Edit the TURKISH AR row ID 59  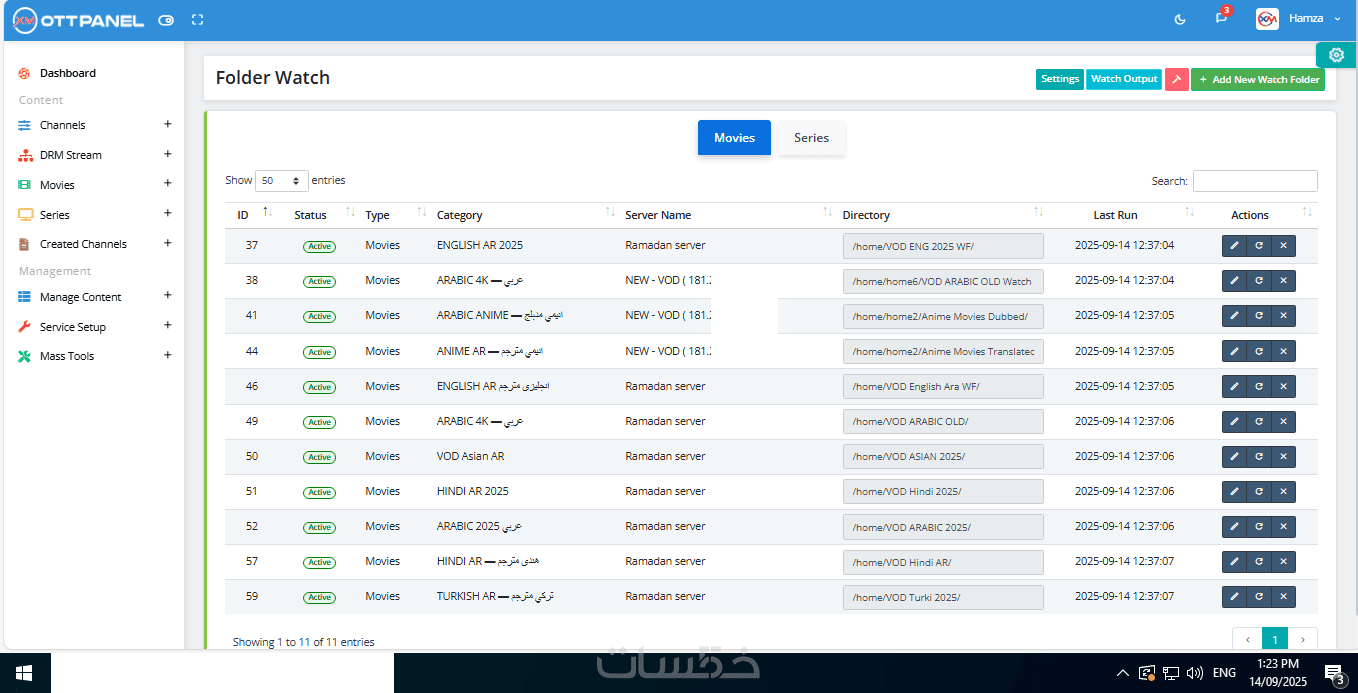pos(1234,597)
